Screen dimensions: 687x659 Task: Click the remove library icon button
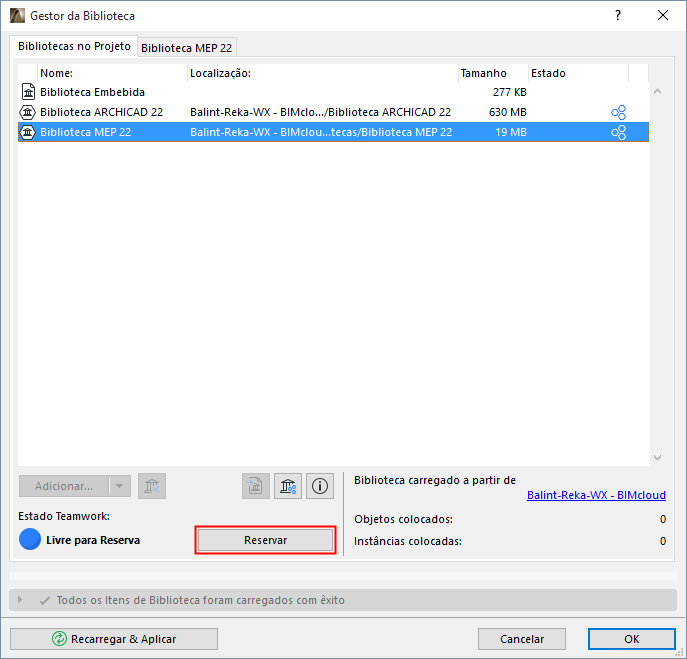coord(152,486)
